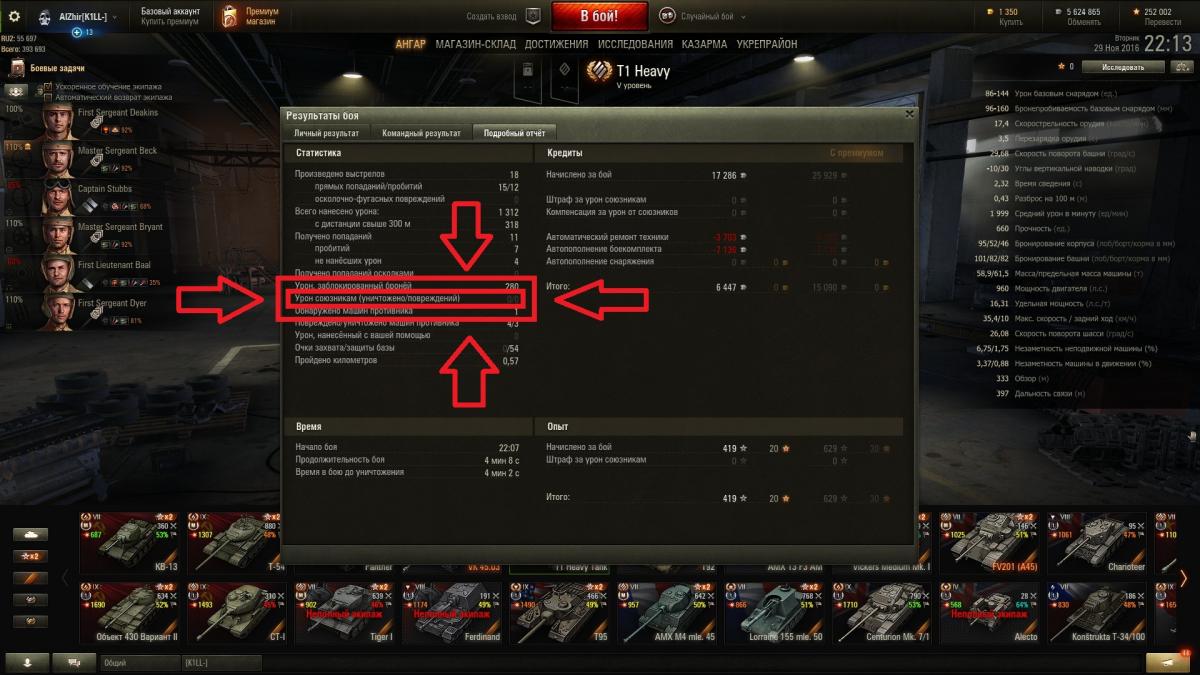This screenshot has height=675, width=1200.
Task: Open the ИССЛЕДОВАНИЯ menu
Action: click(x=635, y=44)
